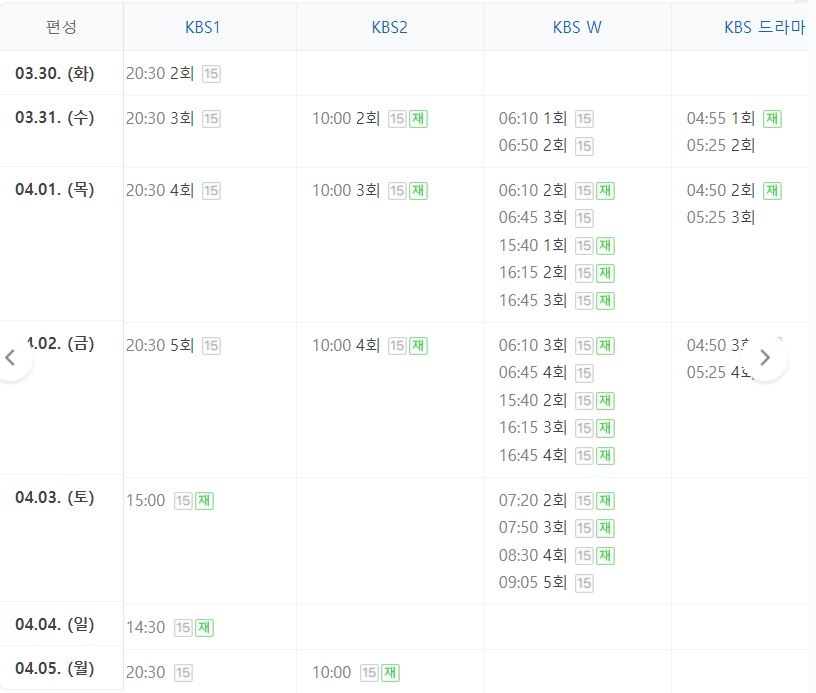Click the 15 age-rating badge beside KBS1 20:30 5회
The height and width of the screenshot is (693, 816).
[x=211, y=346]
